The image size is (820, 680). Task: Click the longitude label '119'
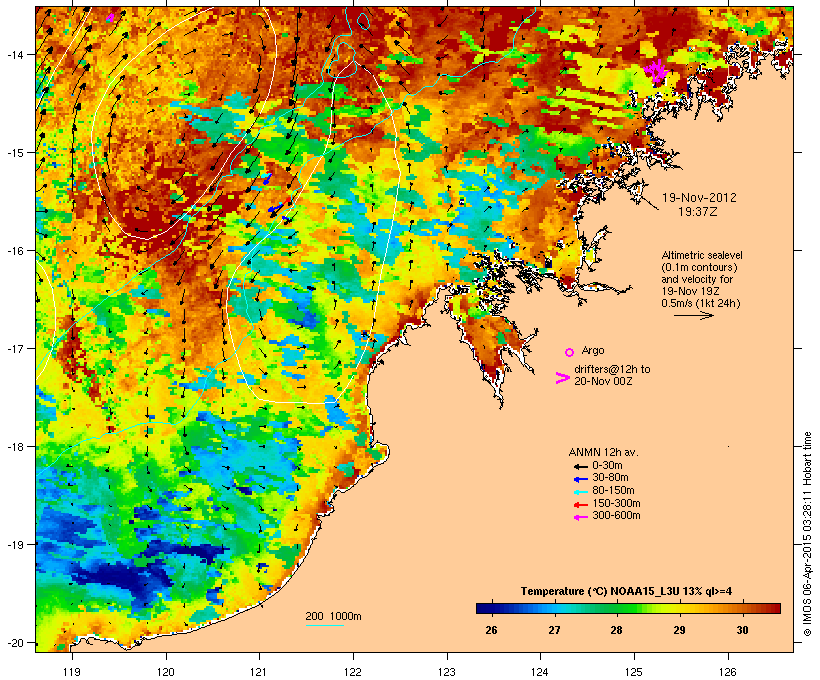coord(72,672)
